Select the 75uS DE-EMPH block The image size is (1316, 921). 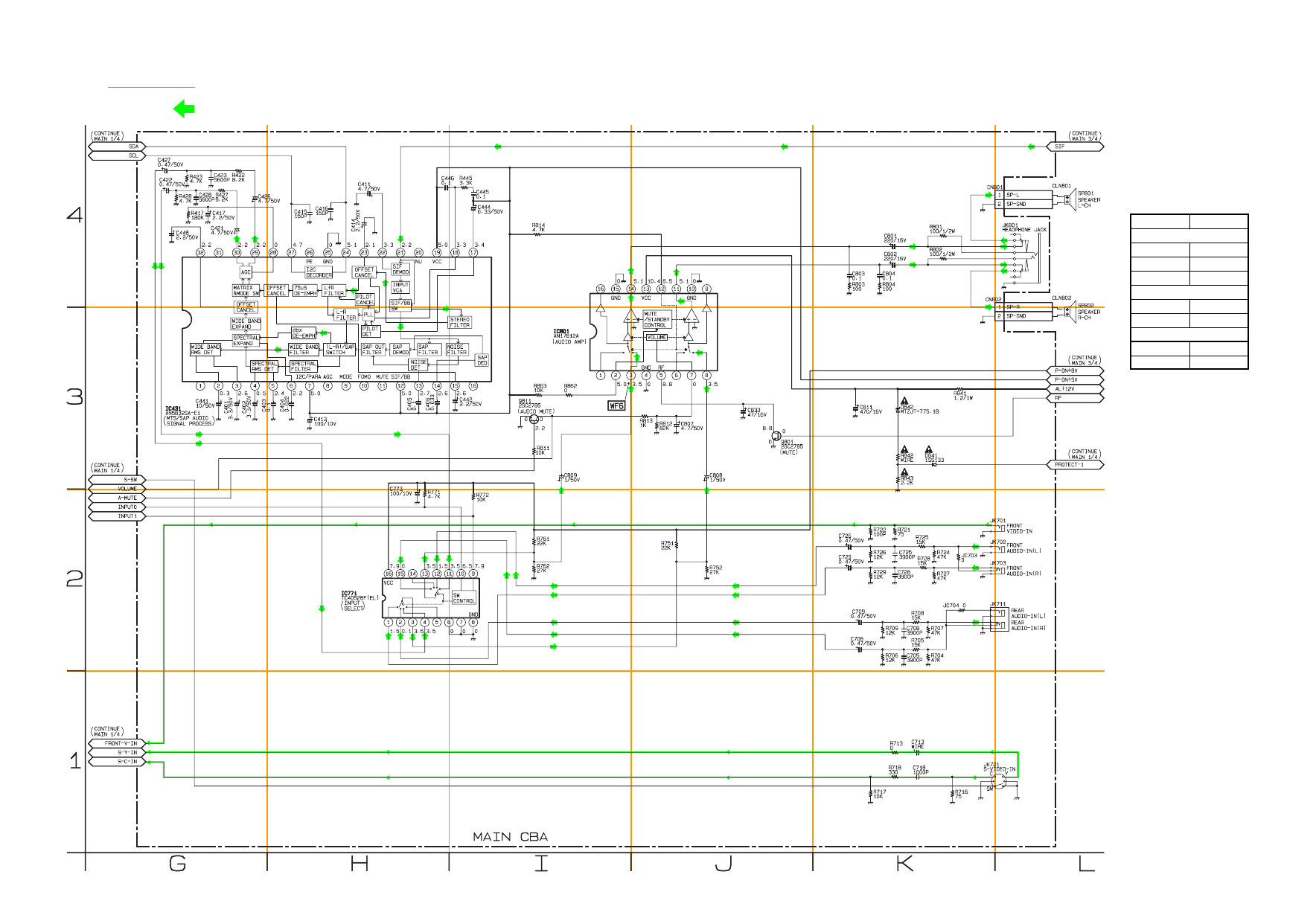(x=305, y=290)
